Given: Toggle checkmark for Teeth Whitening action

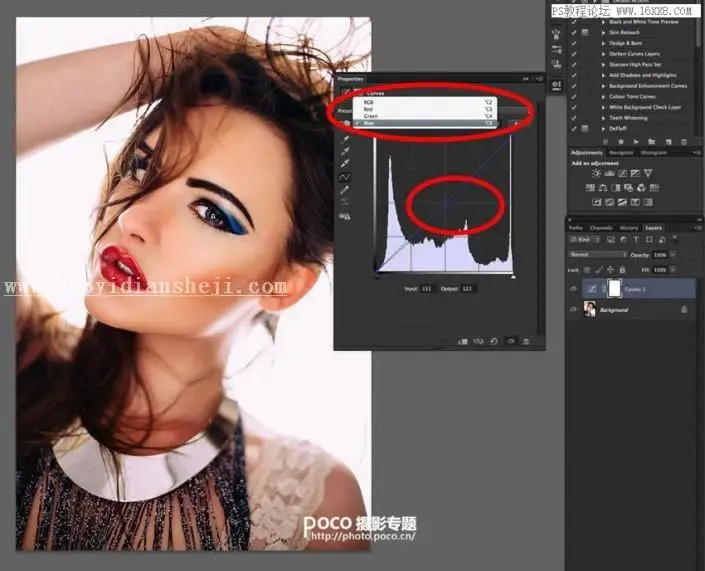Looking at the screenshot, I should [x=574, y=118].
